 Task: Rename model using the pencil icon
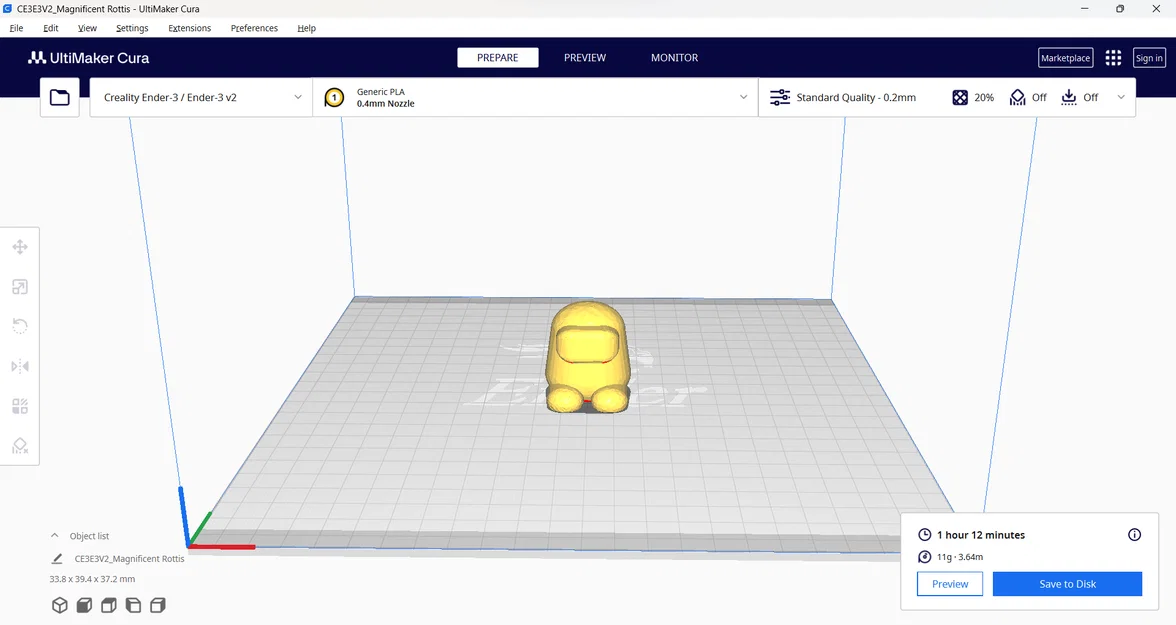point(57,558)
